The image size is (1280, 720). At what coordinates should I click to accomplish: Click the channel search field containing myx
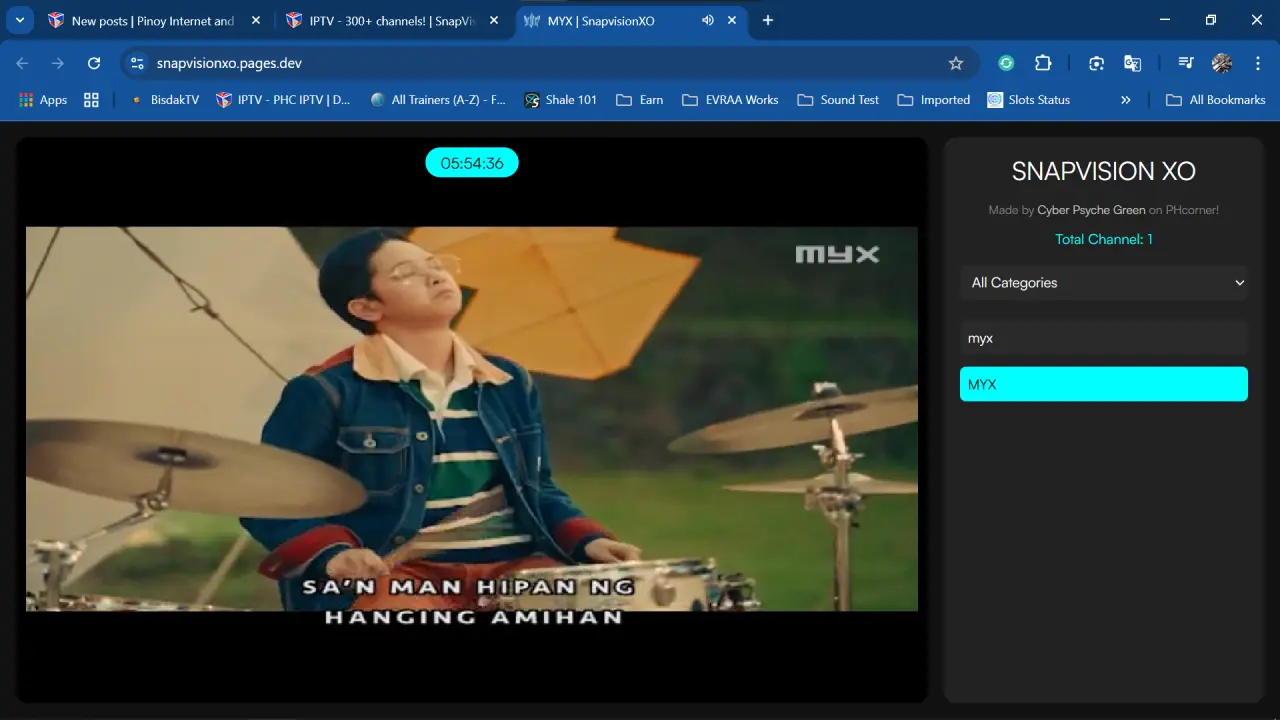point(1104,338)
